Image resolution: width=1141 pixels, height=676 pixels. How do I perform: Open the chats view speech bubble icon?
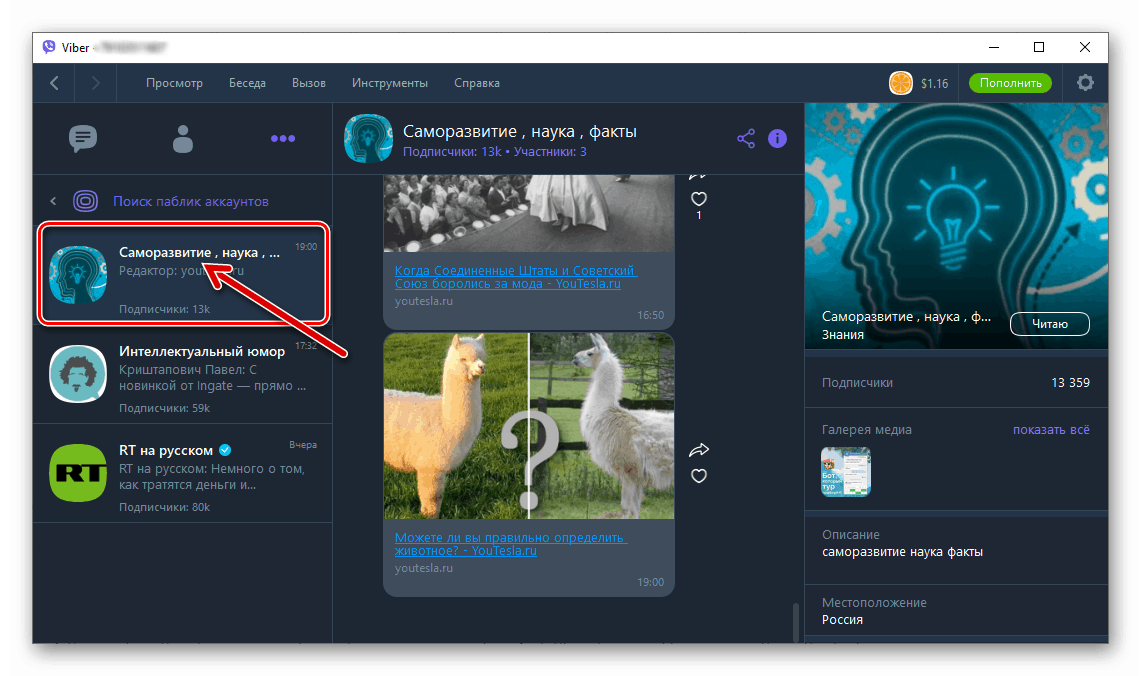83,139
